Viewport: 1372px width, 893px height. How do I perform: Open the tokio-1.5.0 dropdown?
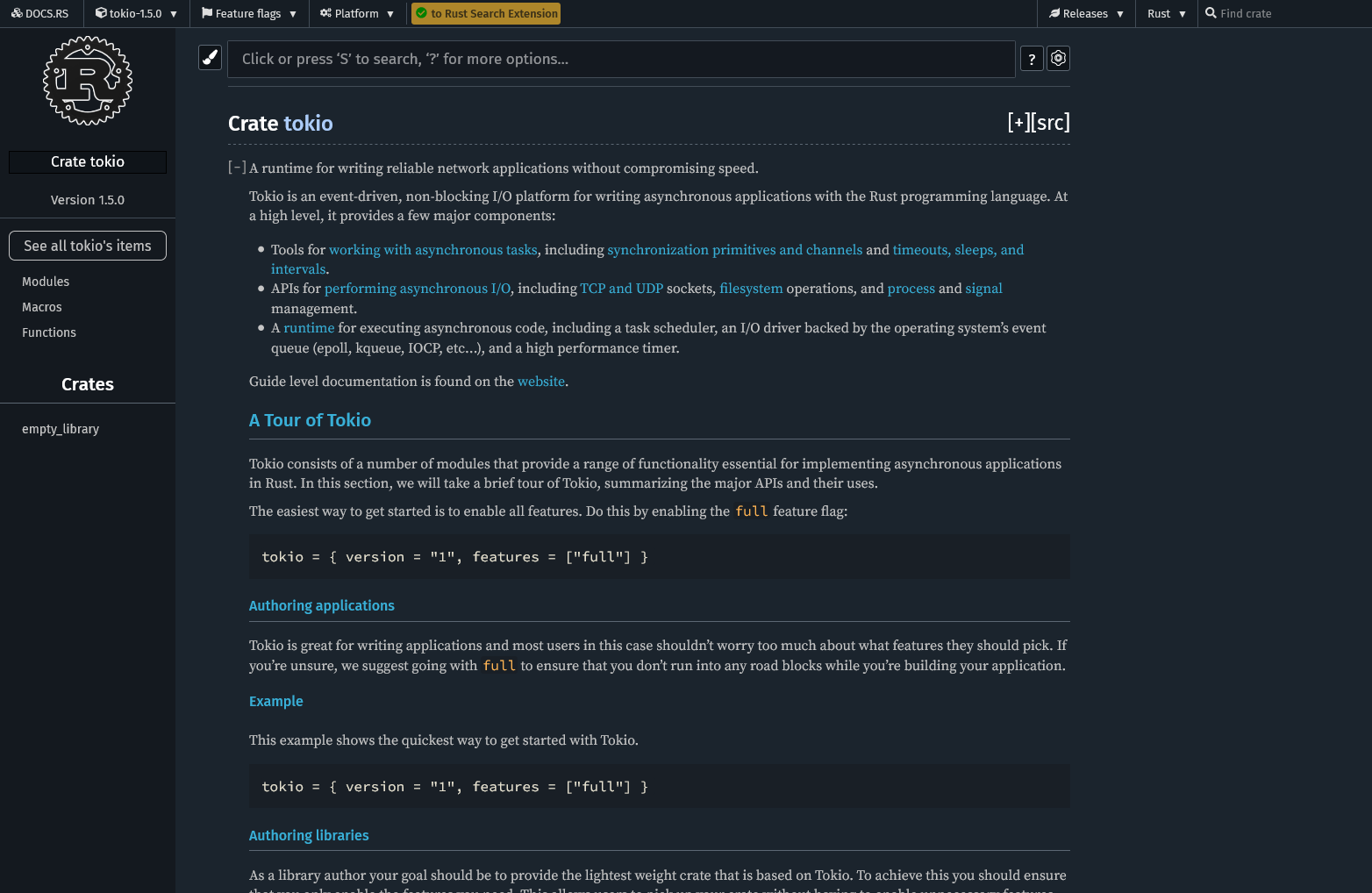[x=136, y=13]
